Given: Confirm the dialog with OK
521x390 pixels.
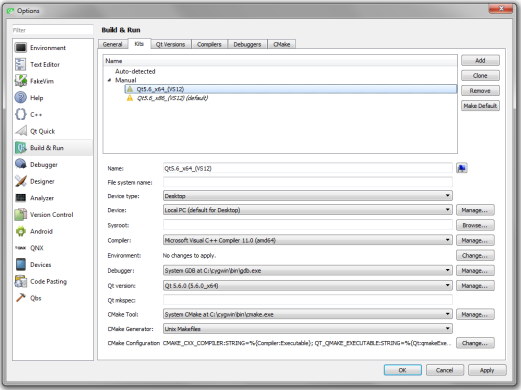Looking at the screenshot, I should [x=403, y=370].
